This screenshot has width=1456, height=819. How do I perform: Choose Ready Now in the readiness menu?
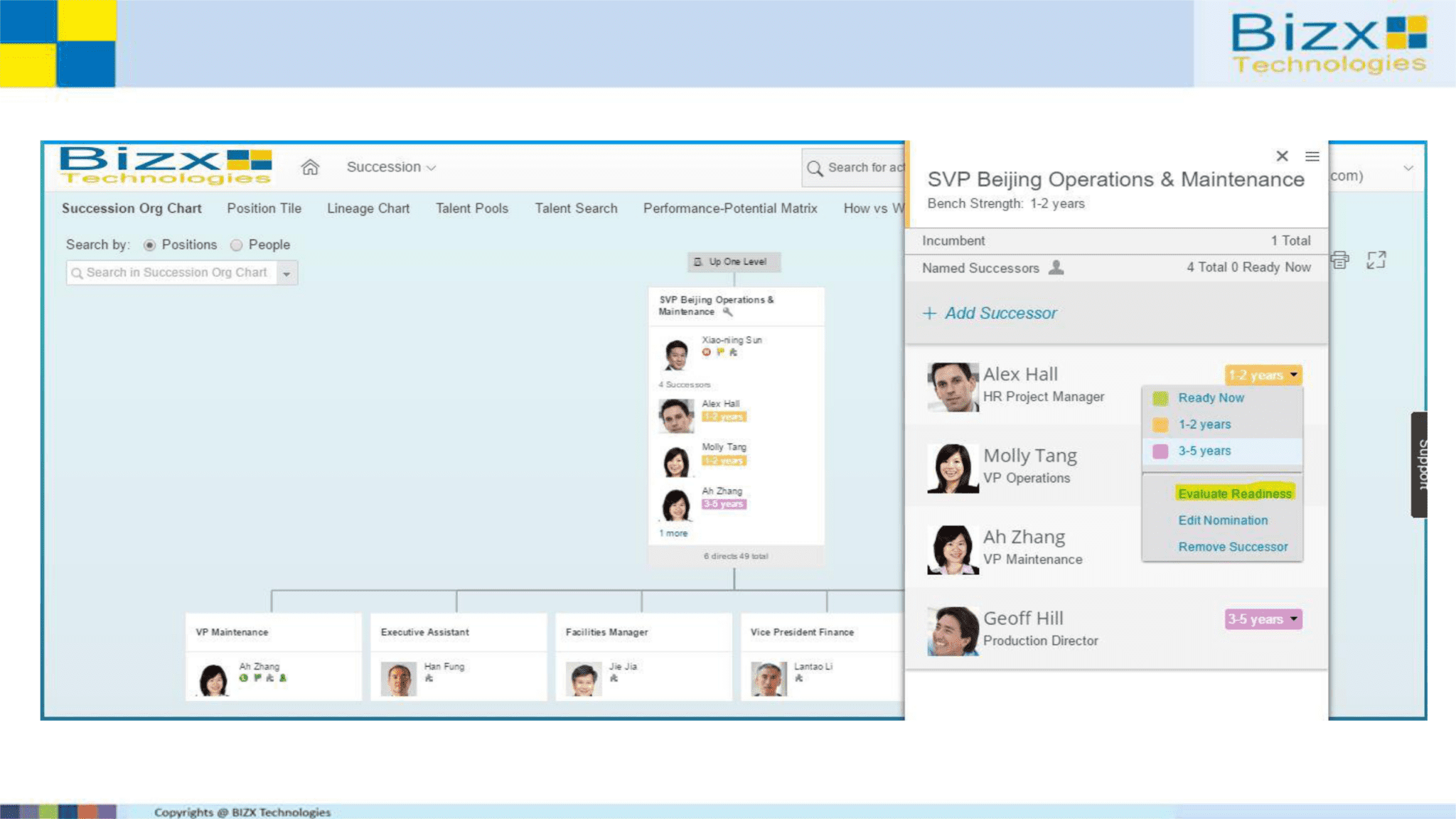click(1211, 397)
